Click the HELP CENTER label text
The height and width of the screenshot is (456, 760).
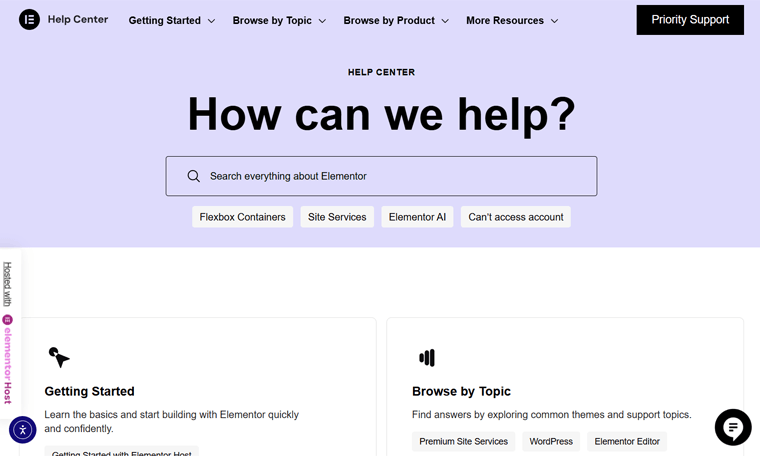[381, 72]
